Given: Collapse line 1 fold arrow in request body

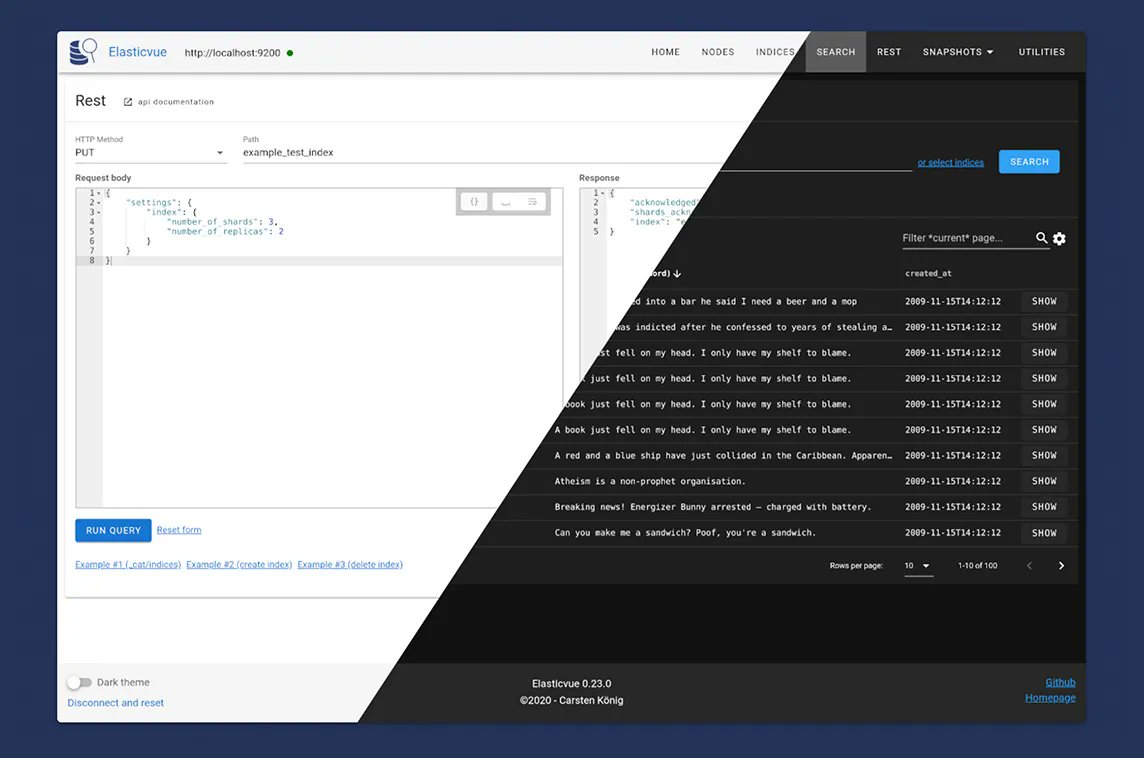Looking at the screenshot, I should (x=98, y=193).
